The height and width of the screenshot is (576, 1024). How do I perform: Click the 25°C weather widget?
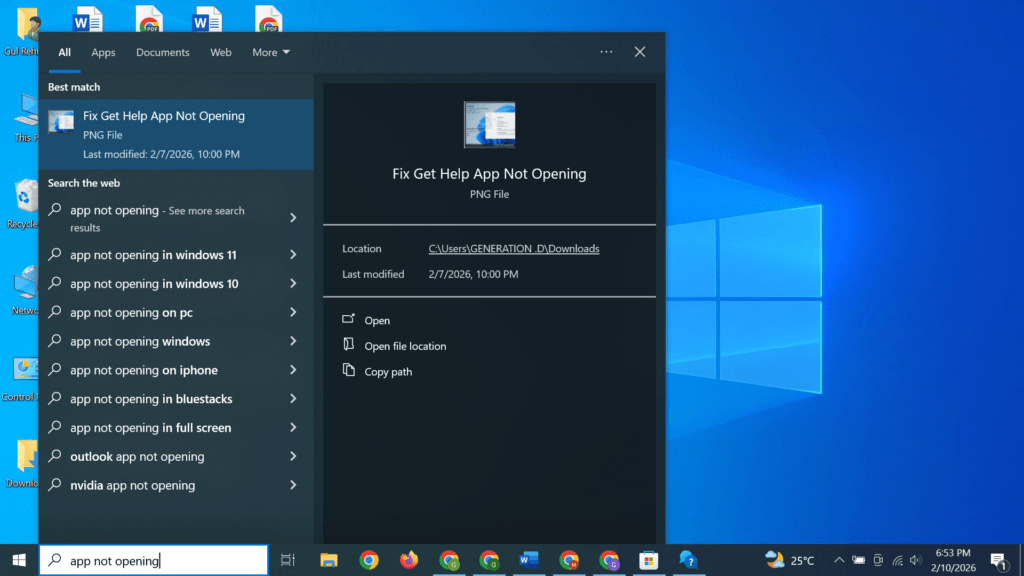pyautogui.click(x=786, y=560)
